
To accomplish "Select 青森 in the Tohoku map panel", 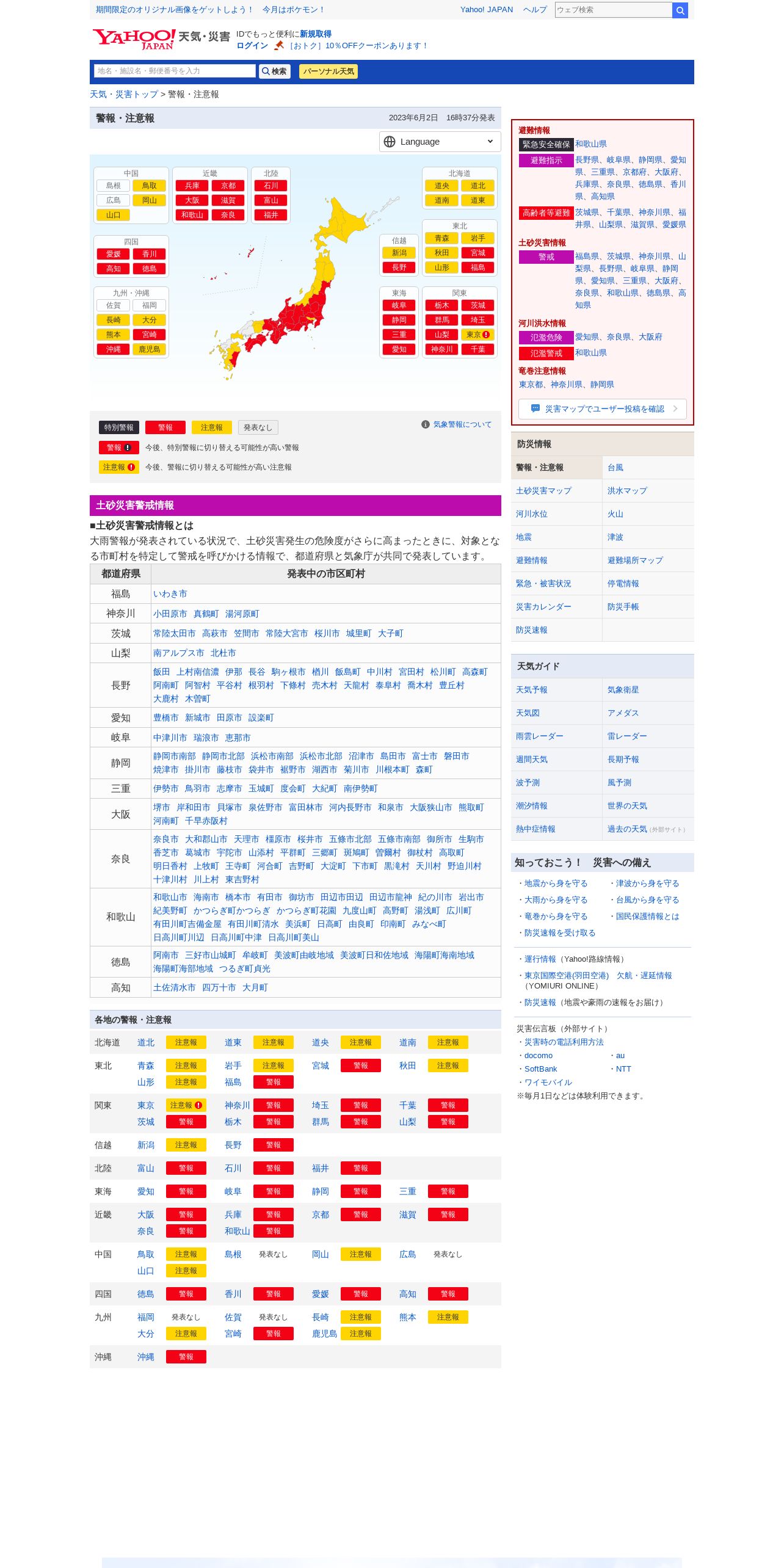I will [x=442, y=238].
